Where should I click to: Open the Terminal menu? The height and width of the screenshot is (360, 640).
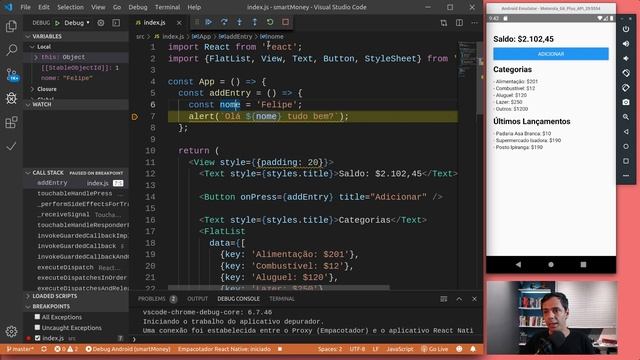(167, 7)
